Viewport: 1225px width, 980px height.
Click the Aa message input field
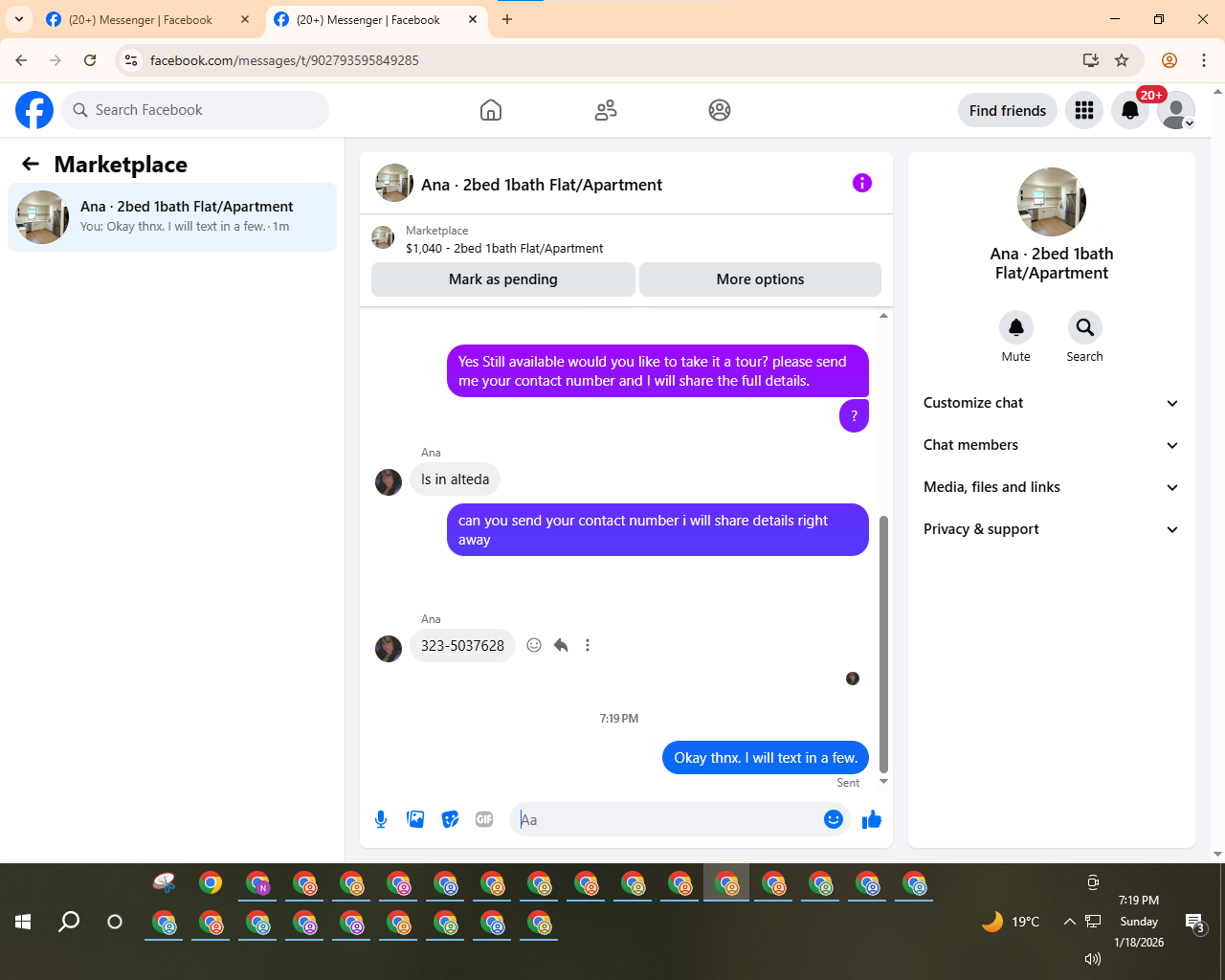667,819
